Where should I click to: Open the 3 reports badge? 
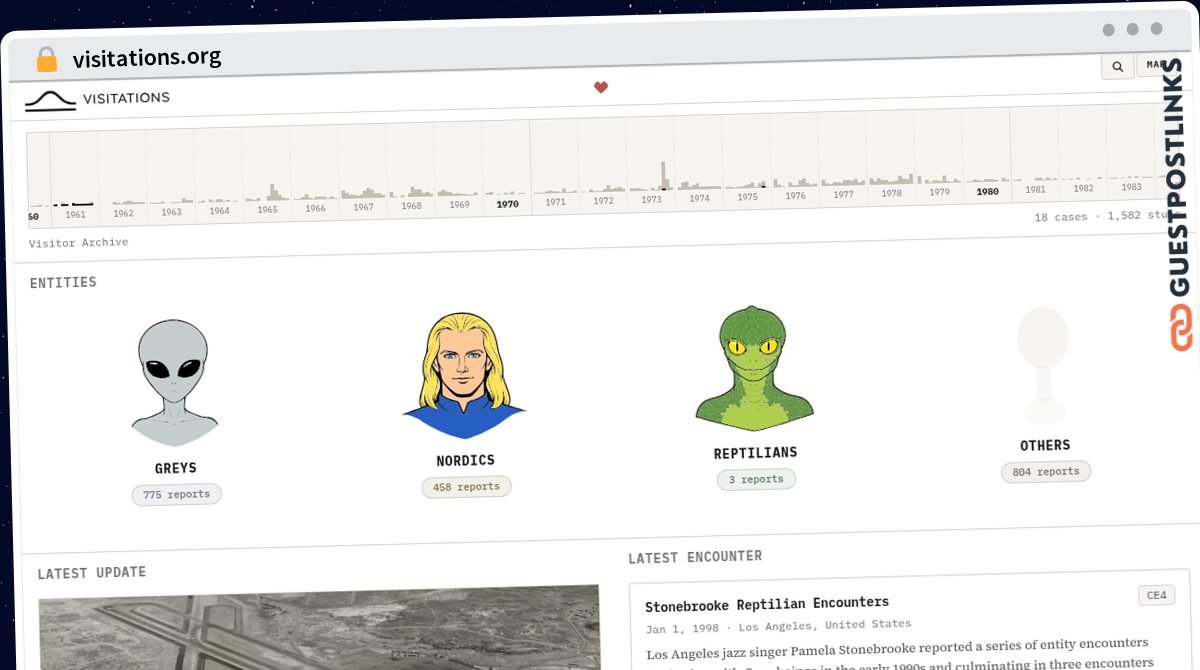(756, 479)
